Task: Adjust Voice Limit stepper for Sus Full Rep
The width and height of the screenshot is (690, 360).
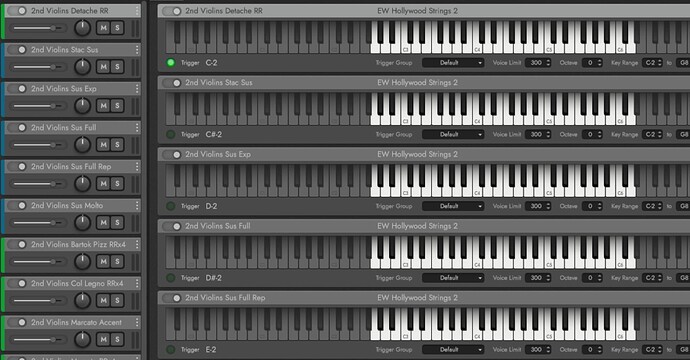Action: [x=548, y=350]
